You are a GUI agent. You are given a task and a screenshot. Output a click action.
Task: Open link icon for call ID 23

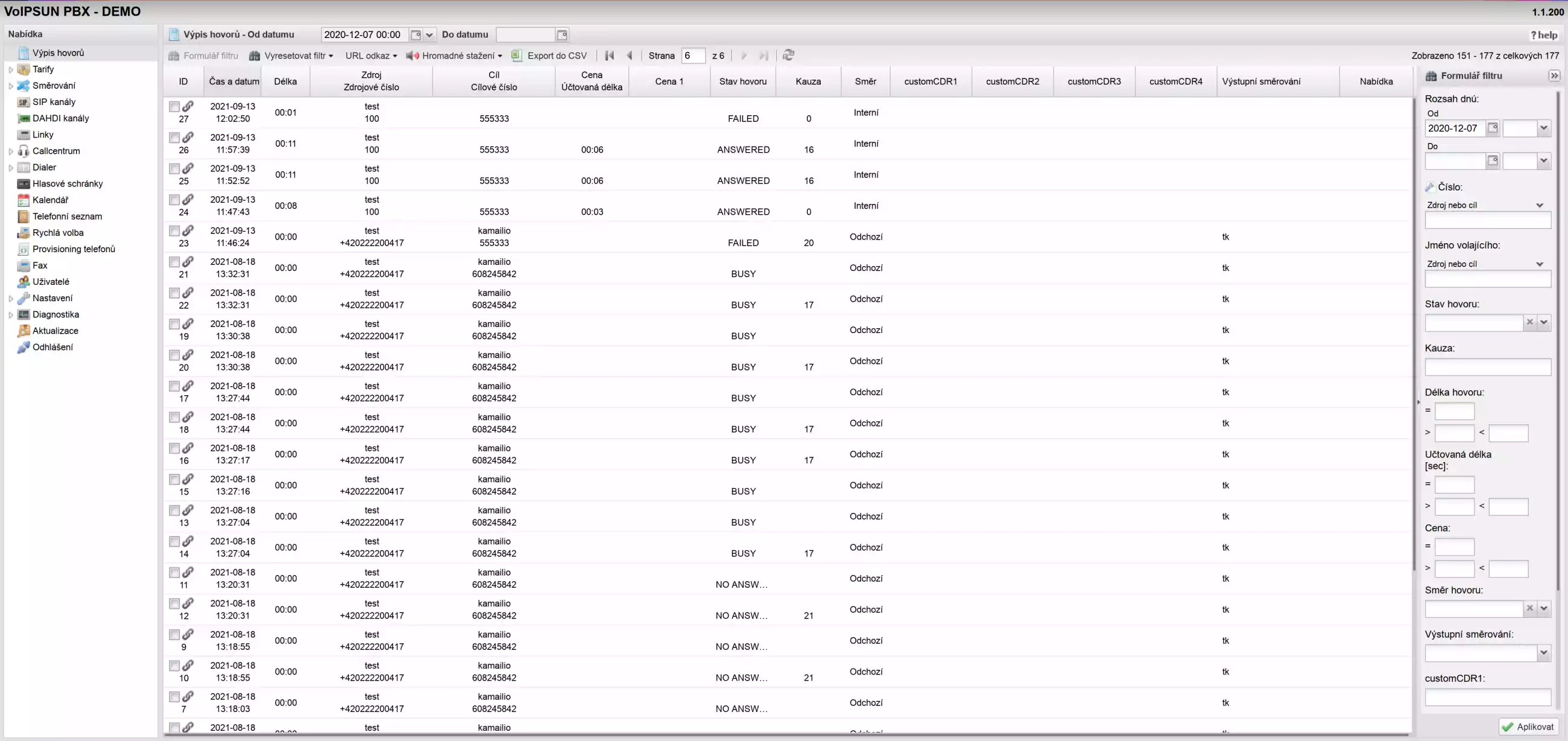tap(188, 230)
